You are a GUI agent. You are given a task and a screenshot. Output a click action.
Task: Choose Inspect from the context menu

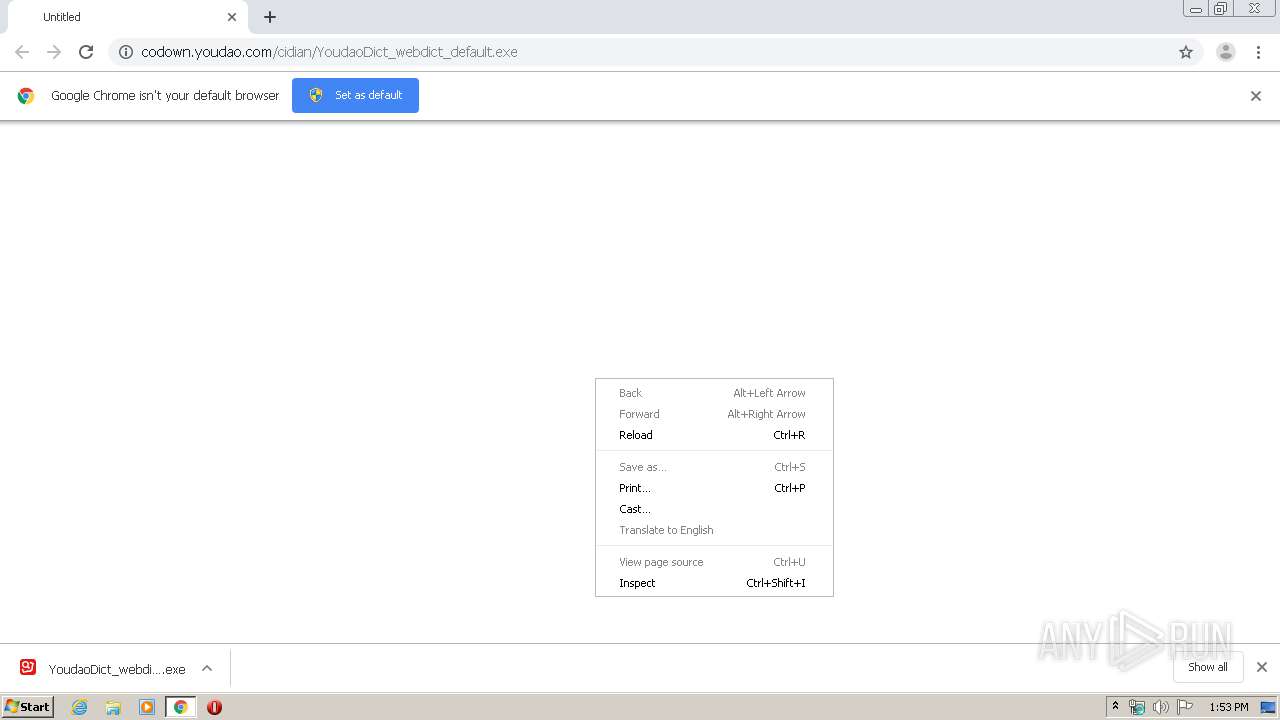pyautogui.click(x=714, y=583)
